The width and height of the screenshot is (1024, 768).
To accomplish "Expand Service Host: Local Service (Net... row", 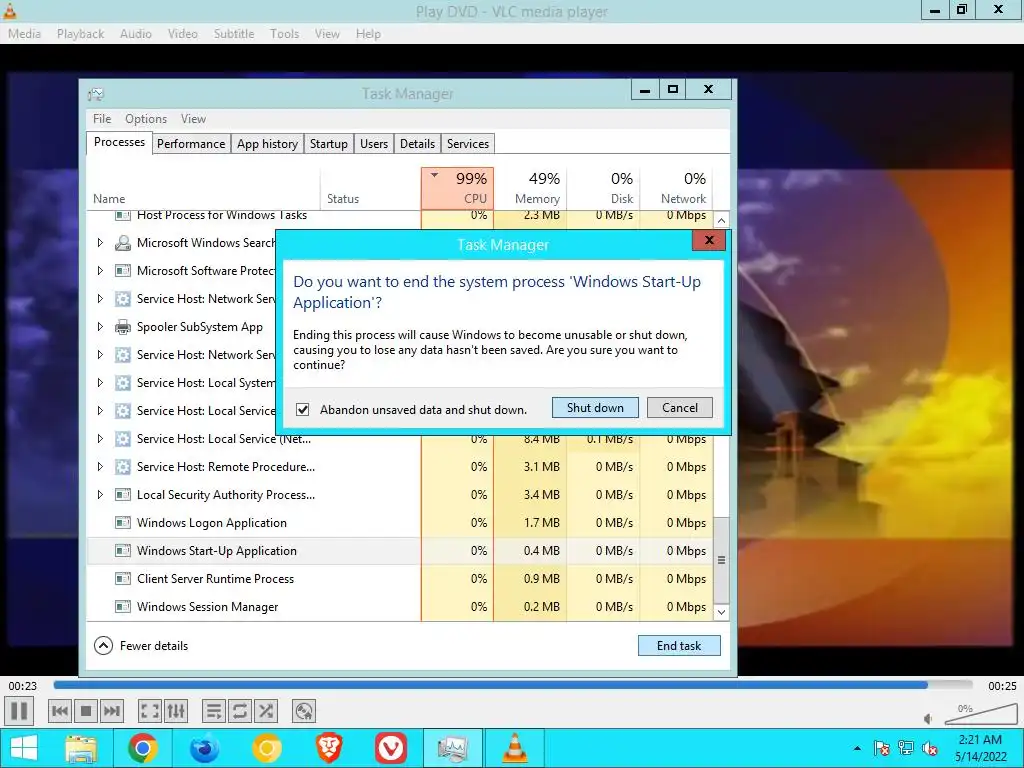I will pos(100,439).
